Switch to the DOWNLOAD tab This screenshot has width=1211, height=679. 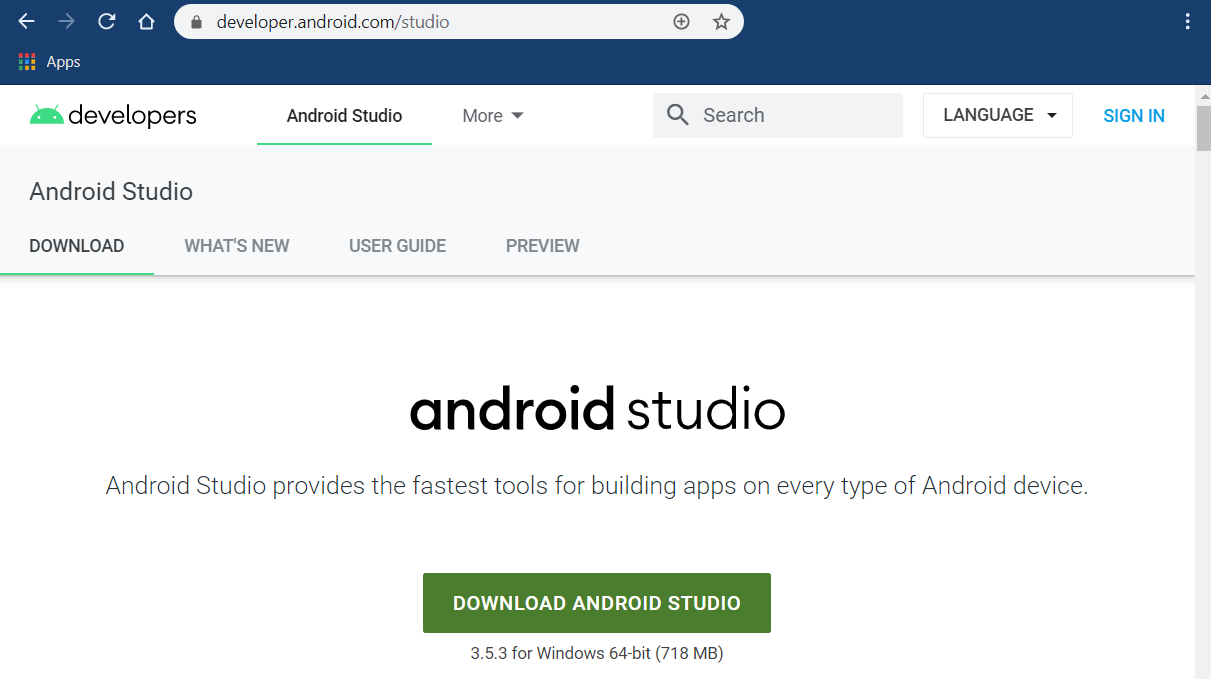click(77, 246)
